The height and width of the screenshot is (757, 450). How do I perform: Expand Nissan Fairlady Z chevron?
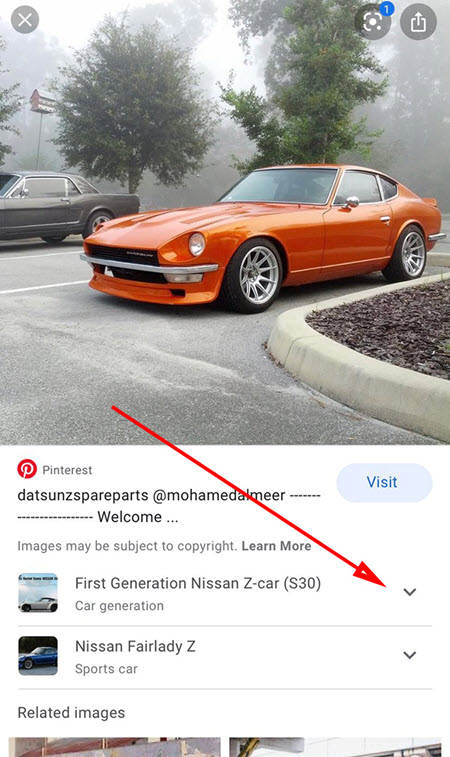click(409, 655)
